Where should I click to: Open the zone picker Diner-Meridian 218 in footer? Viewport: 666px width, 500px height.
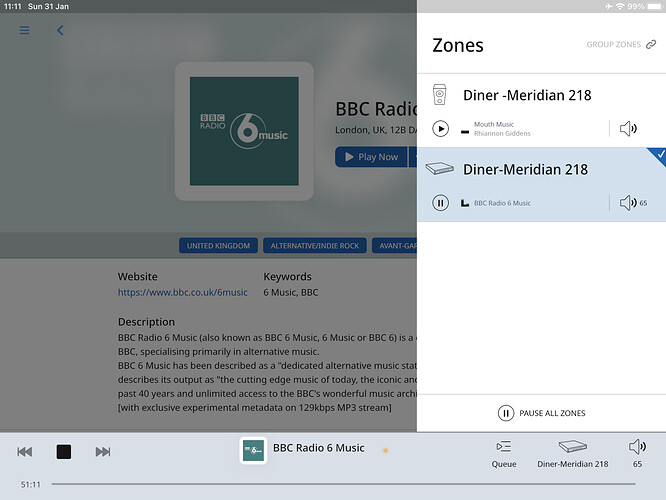(573, 454)
